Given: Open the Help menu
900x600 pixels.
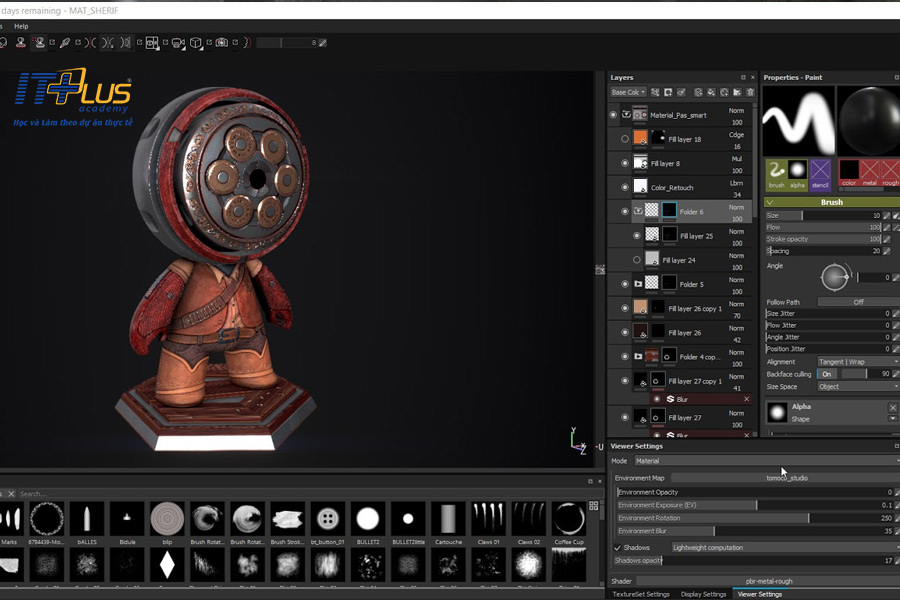Looking at the screenshot, I should click(x=21, y=26).
